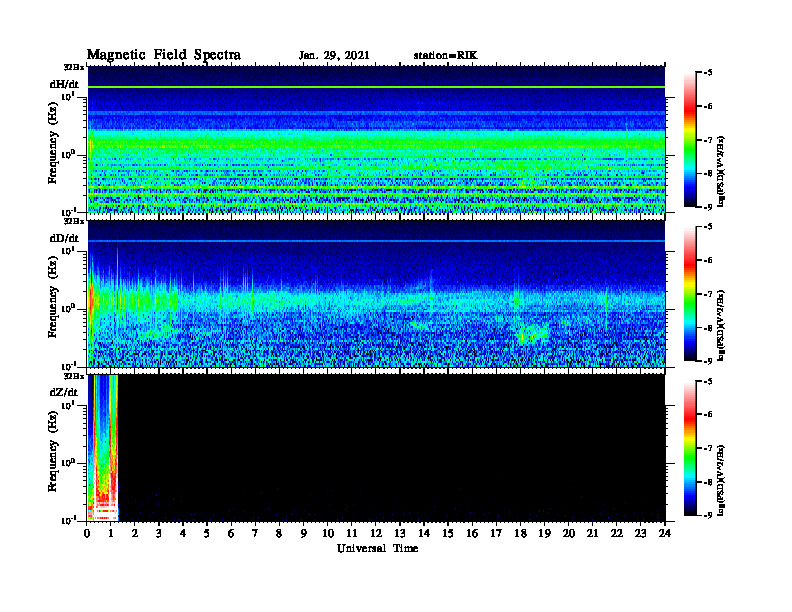The image size is (792, 612).
Task: Click the light-blue horizontal line in the dD/dt spectrogram
Action: [x=376, y=241]
